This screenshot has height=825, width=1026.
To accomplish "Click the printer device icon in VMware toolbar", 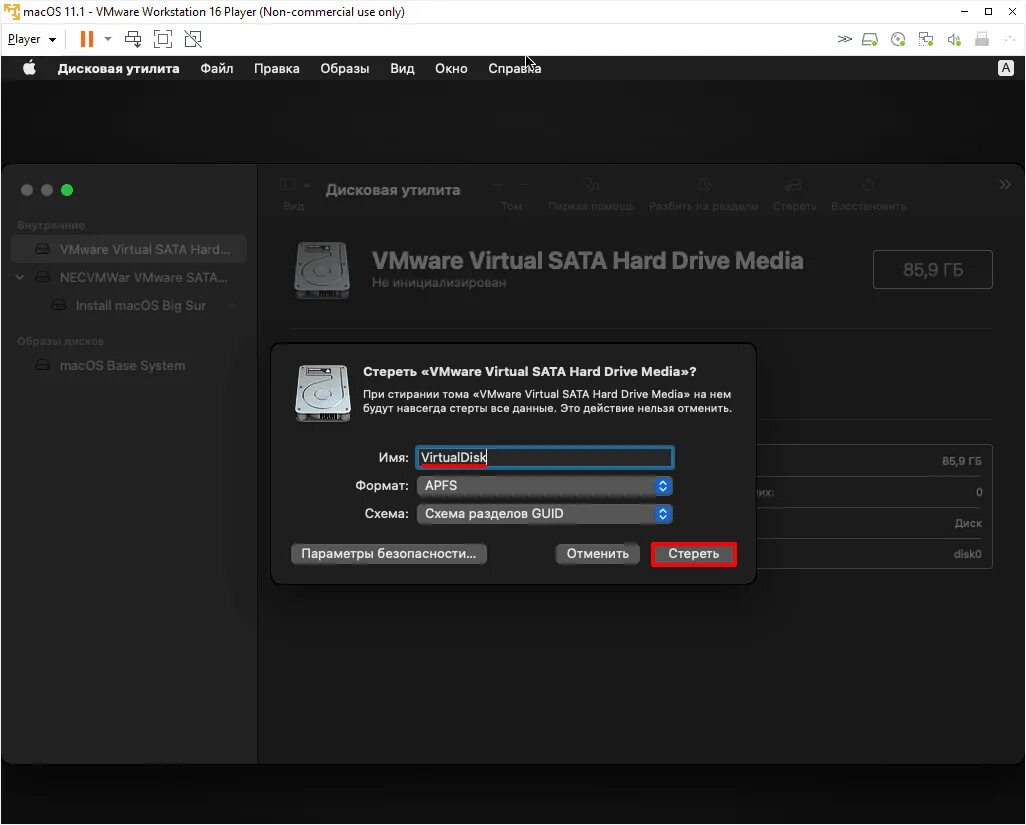I will (x=982, y=39).
